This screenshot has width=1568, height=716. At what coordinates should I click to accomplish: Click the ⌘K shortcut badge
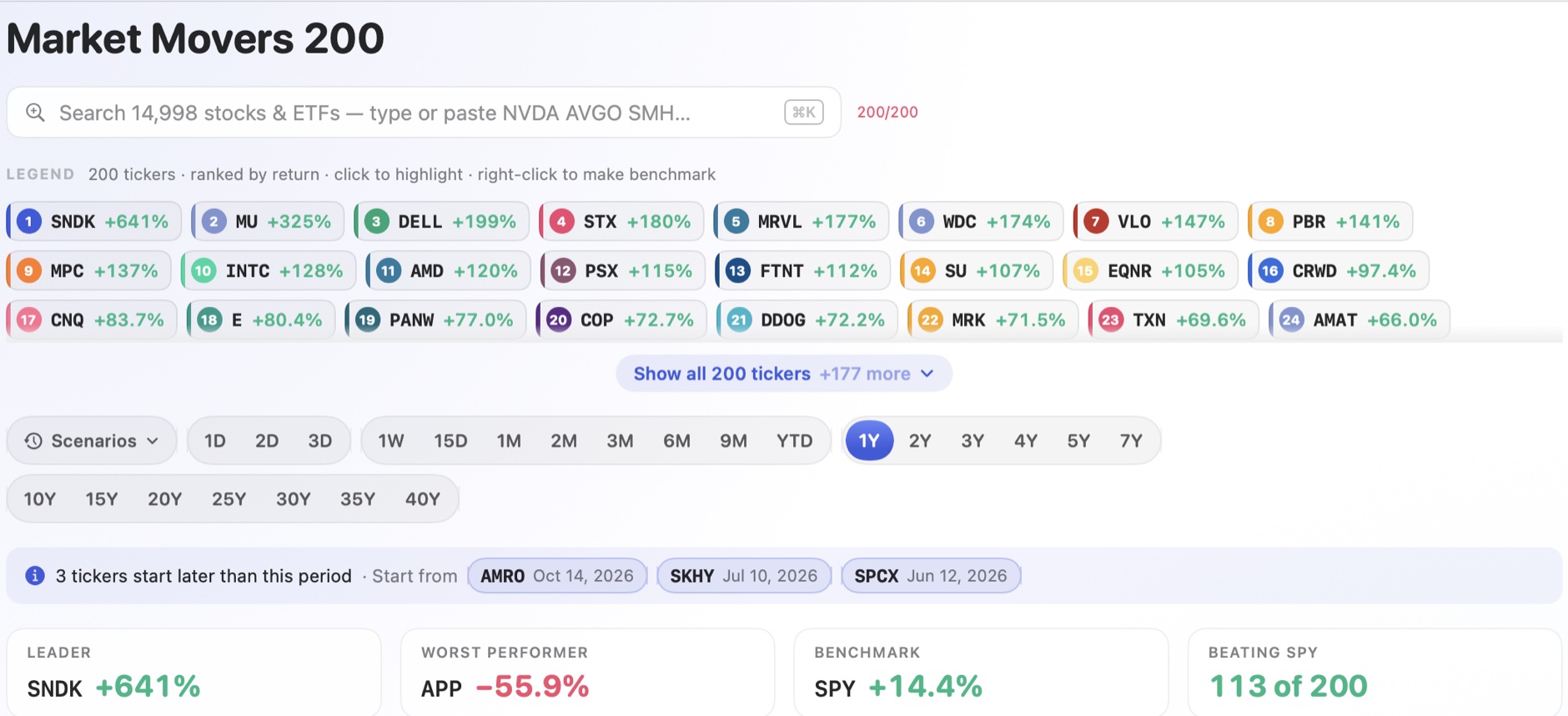click(x=803, y=112)
